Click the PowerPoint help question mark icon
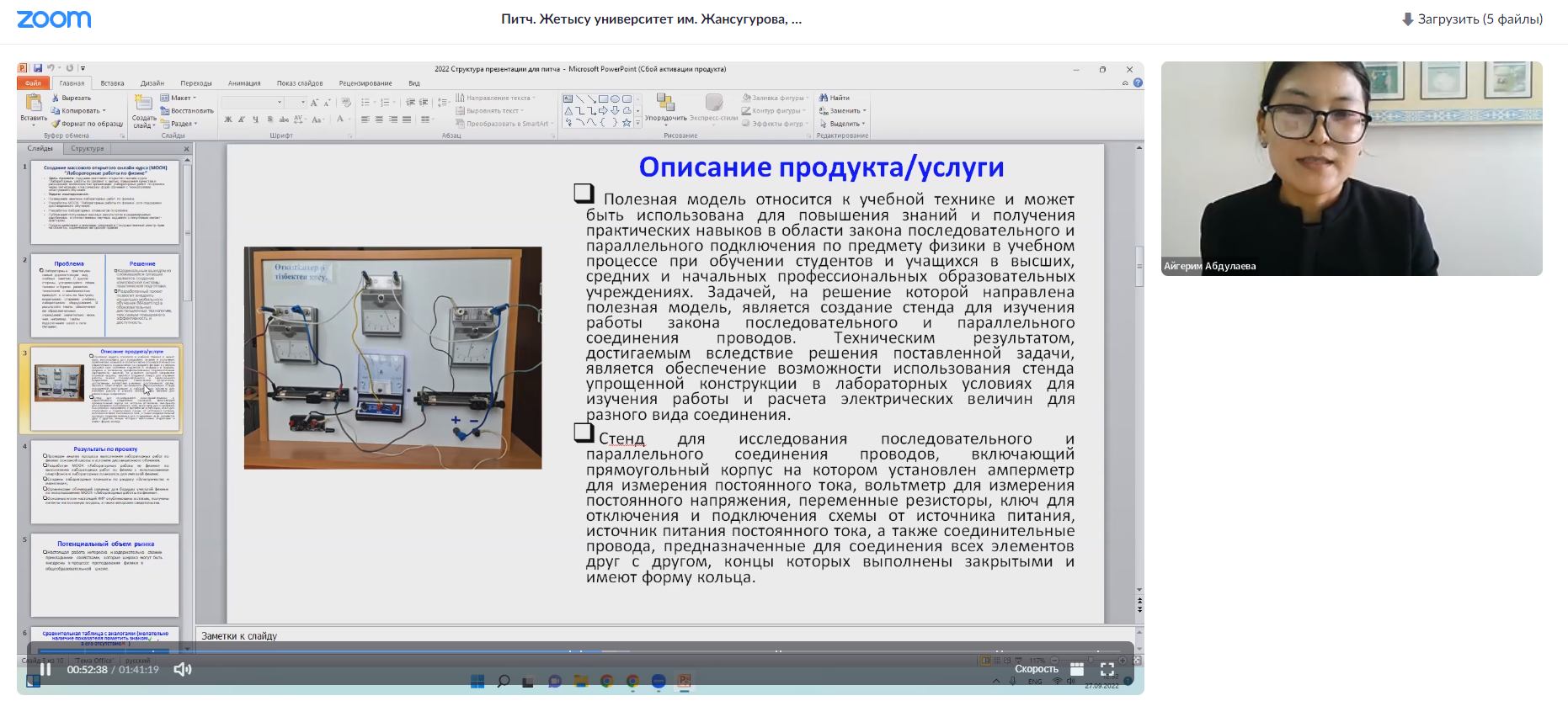Image resolution: width=1568 pixels, height=701 pixels. pos(1138,83)
